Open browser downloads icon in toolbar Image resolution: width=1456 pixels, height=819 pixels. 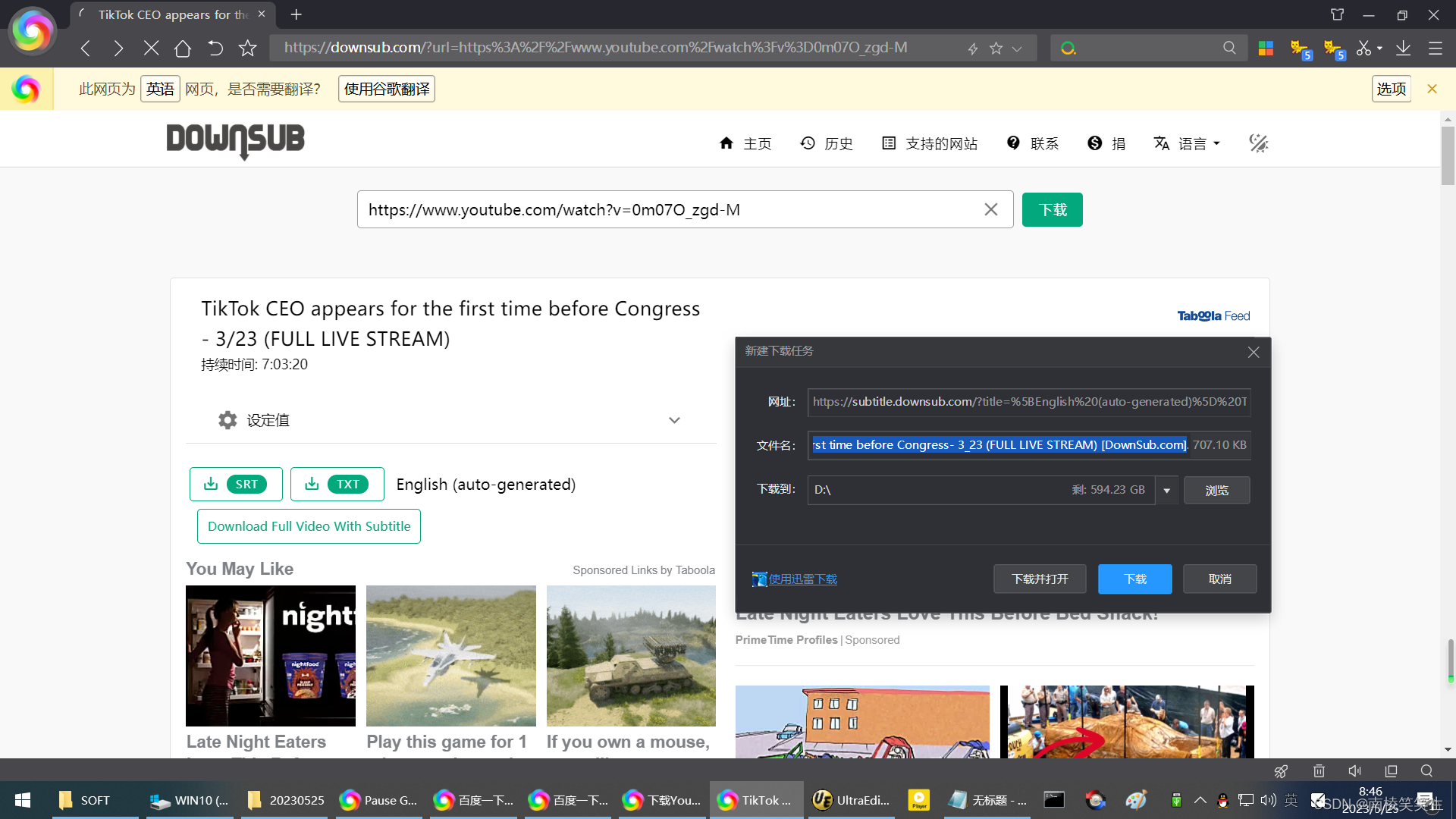pyautogui.click(x=1403, y=49)
